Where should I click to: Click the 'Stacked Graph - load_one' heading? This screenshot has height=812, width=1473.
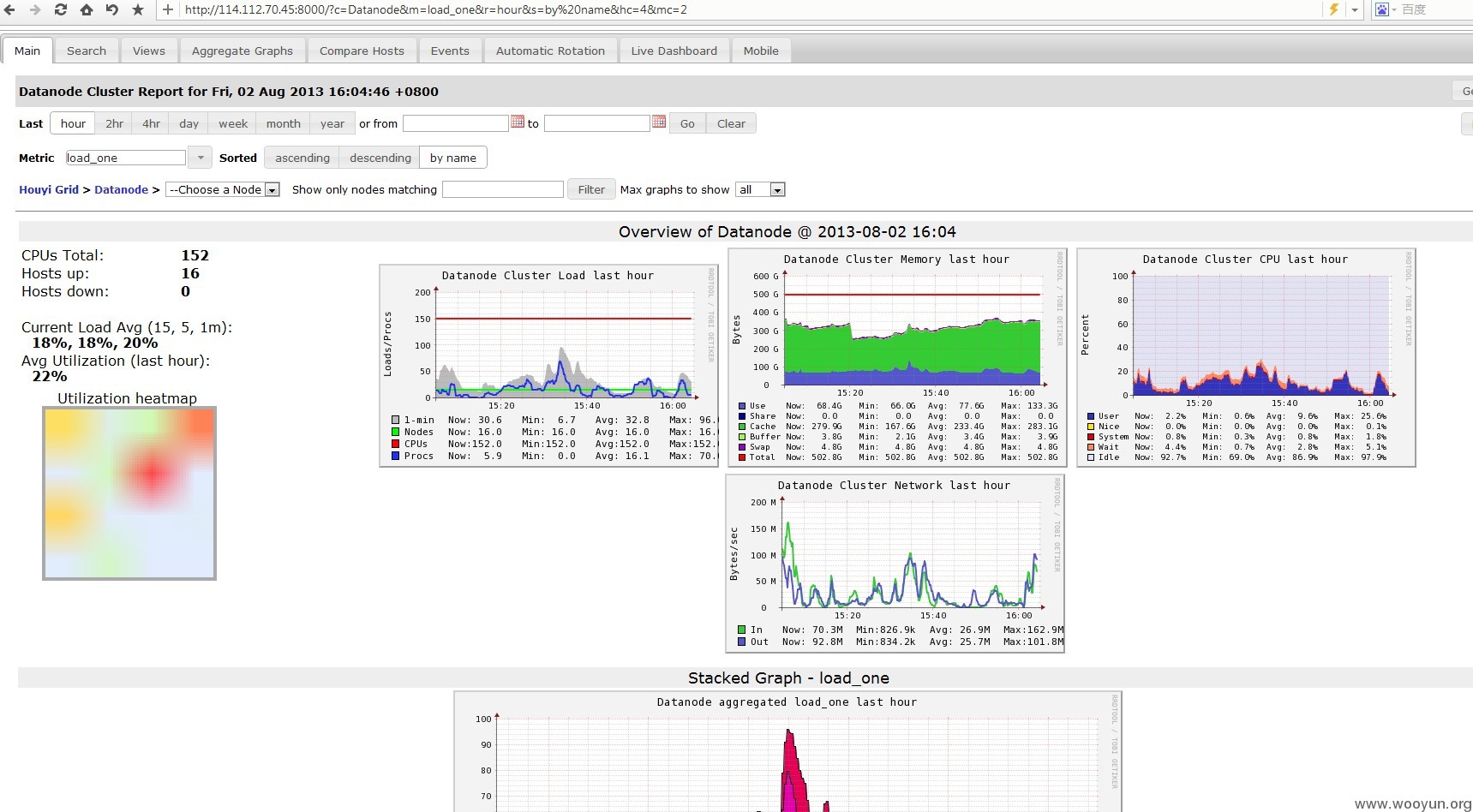788,678
